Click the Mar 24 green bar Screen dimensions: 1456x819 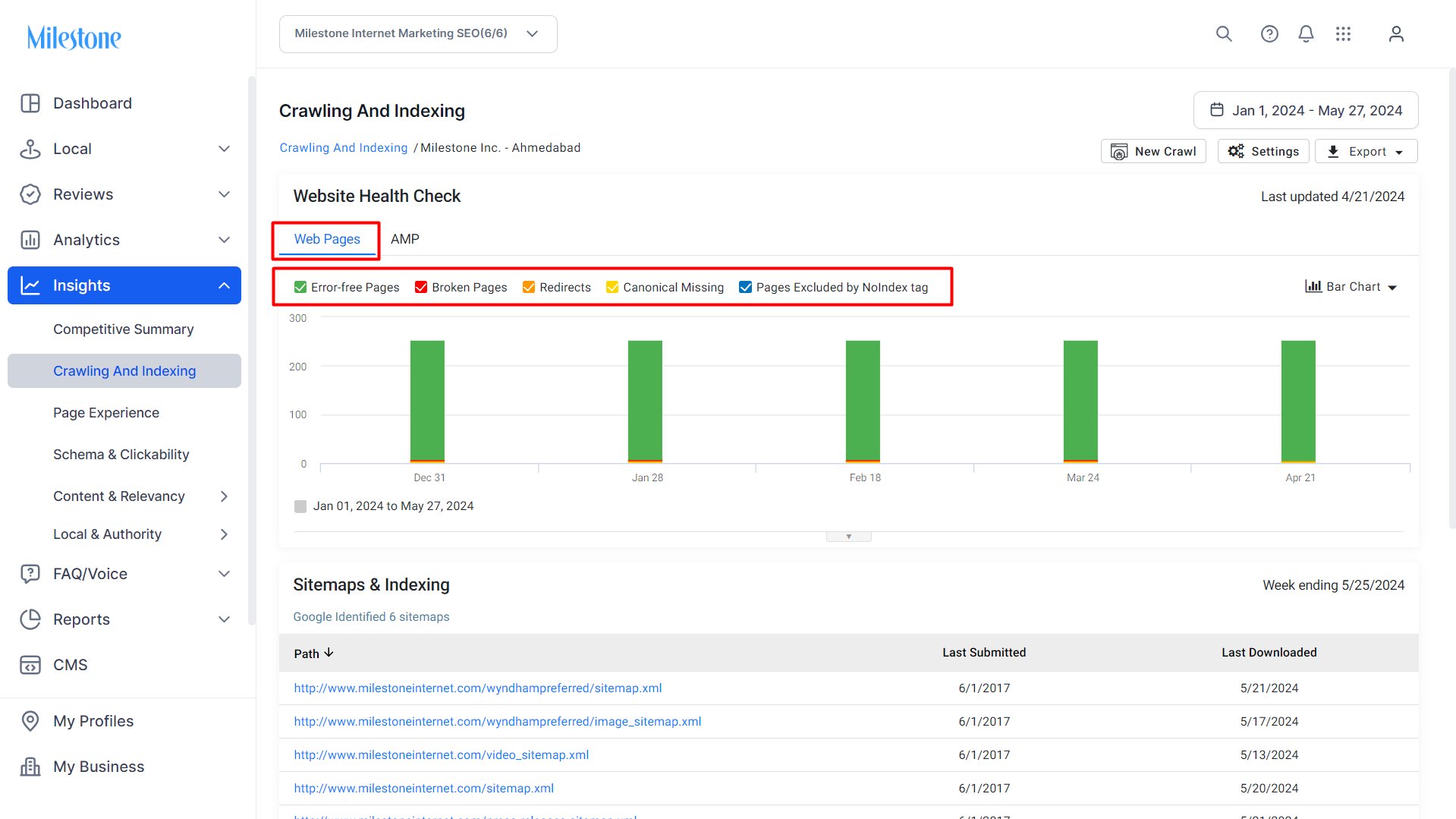1080,402
